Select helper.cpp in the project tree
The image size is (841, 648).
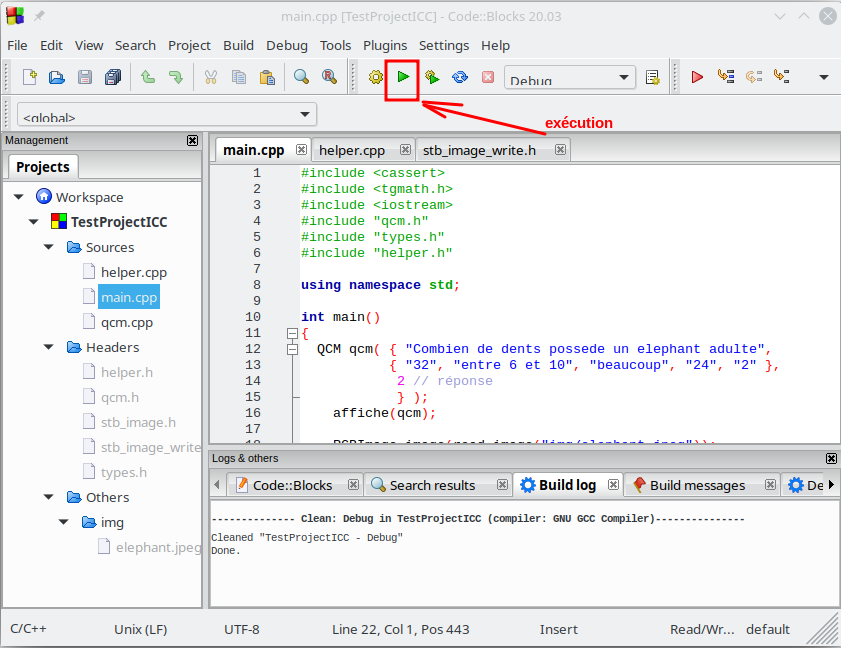[134, 272]
